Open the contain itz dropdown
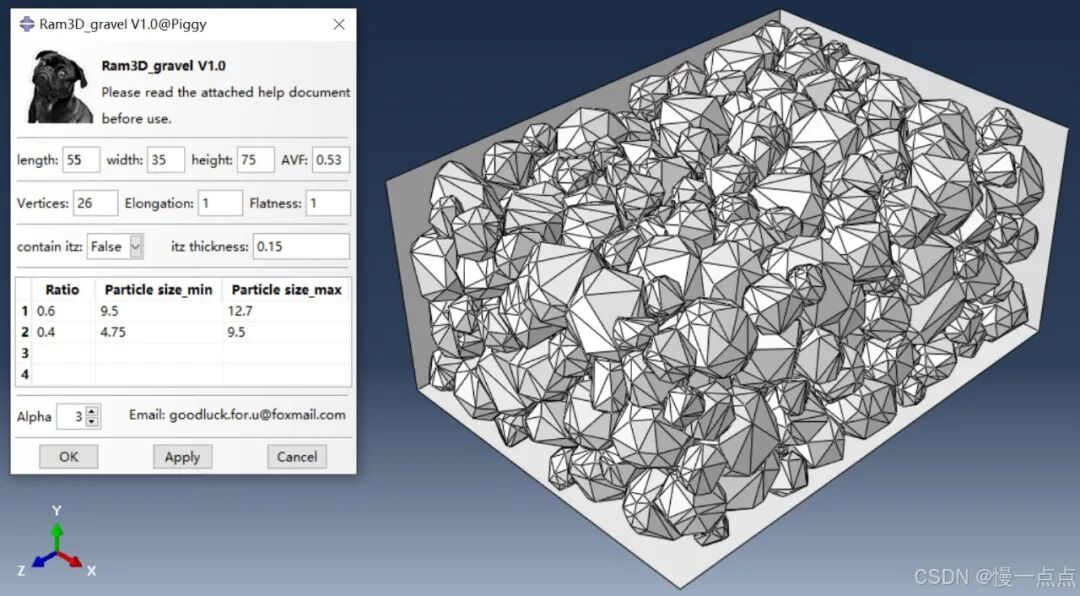This screenshot has height=596, width=1080. pos(136,247)
